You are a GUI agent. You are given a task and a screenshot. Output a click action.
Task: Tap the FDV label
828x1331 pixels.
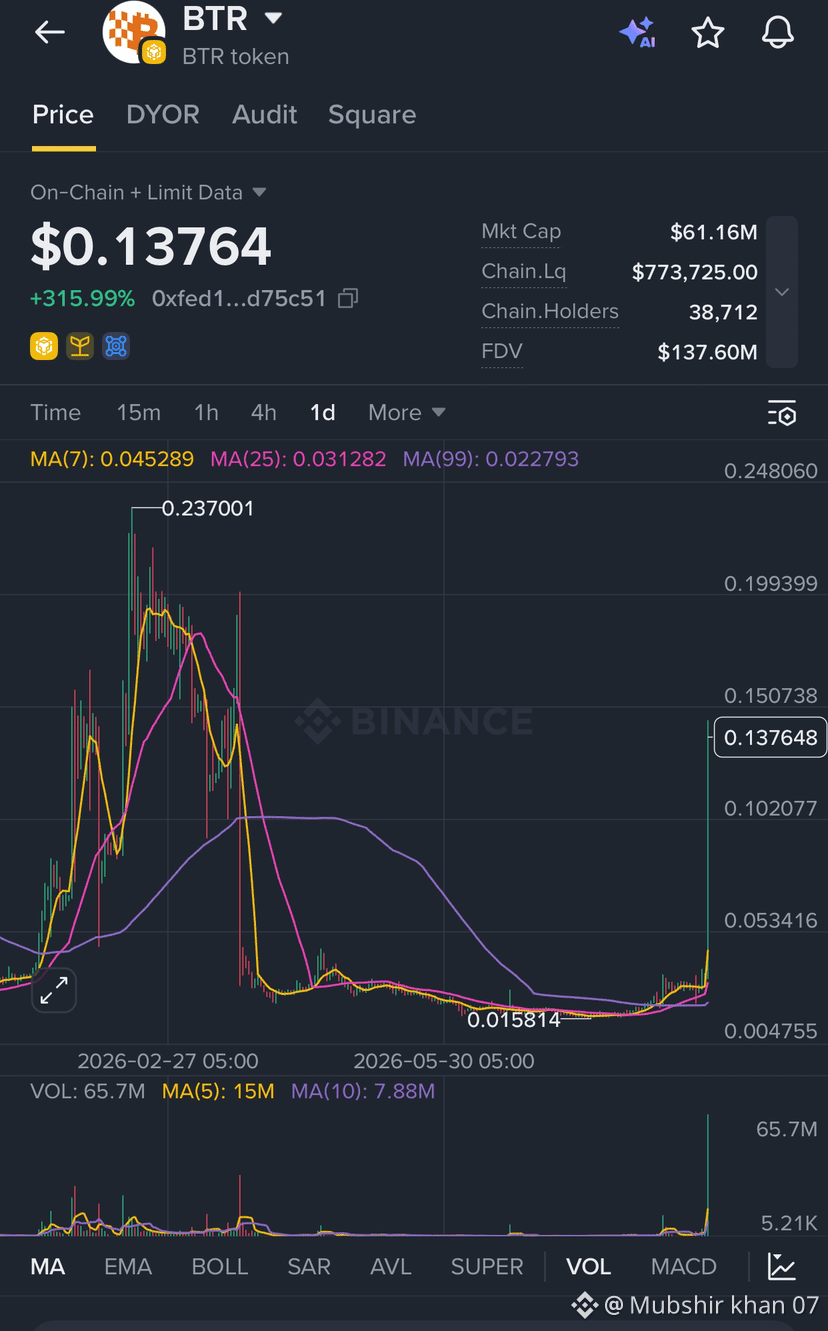coord(502,352)
